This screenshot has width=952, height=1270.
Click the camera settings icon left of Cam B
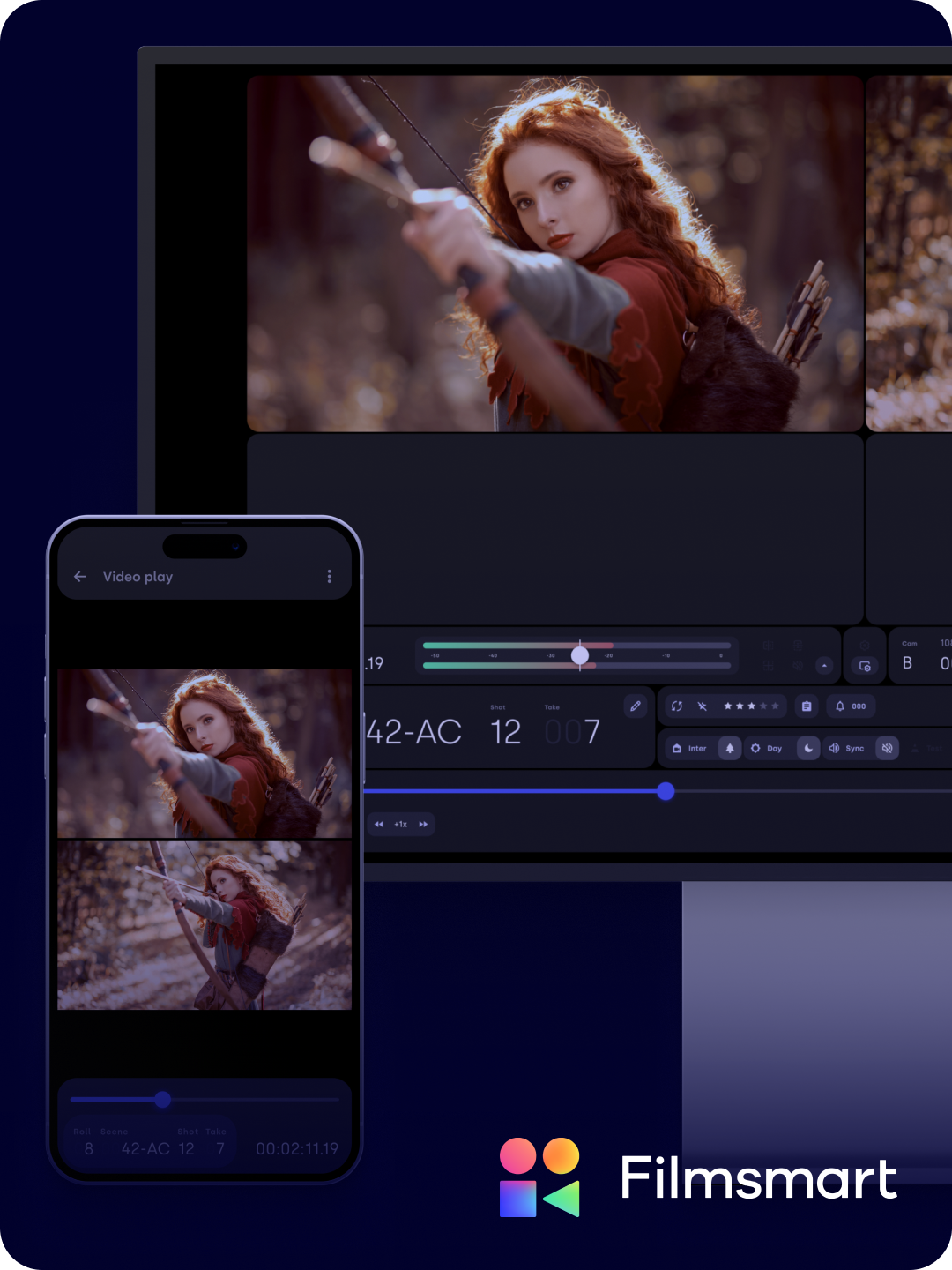click(865, 666)
